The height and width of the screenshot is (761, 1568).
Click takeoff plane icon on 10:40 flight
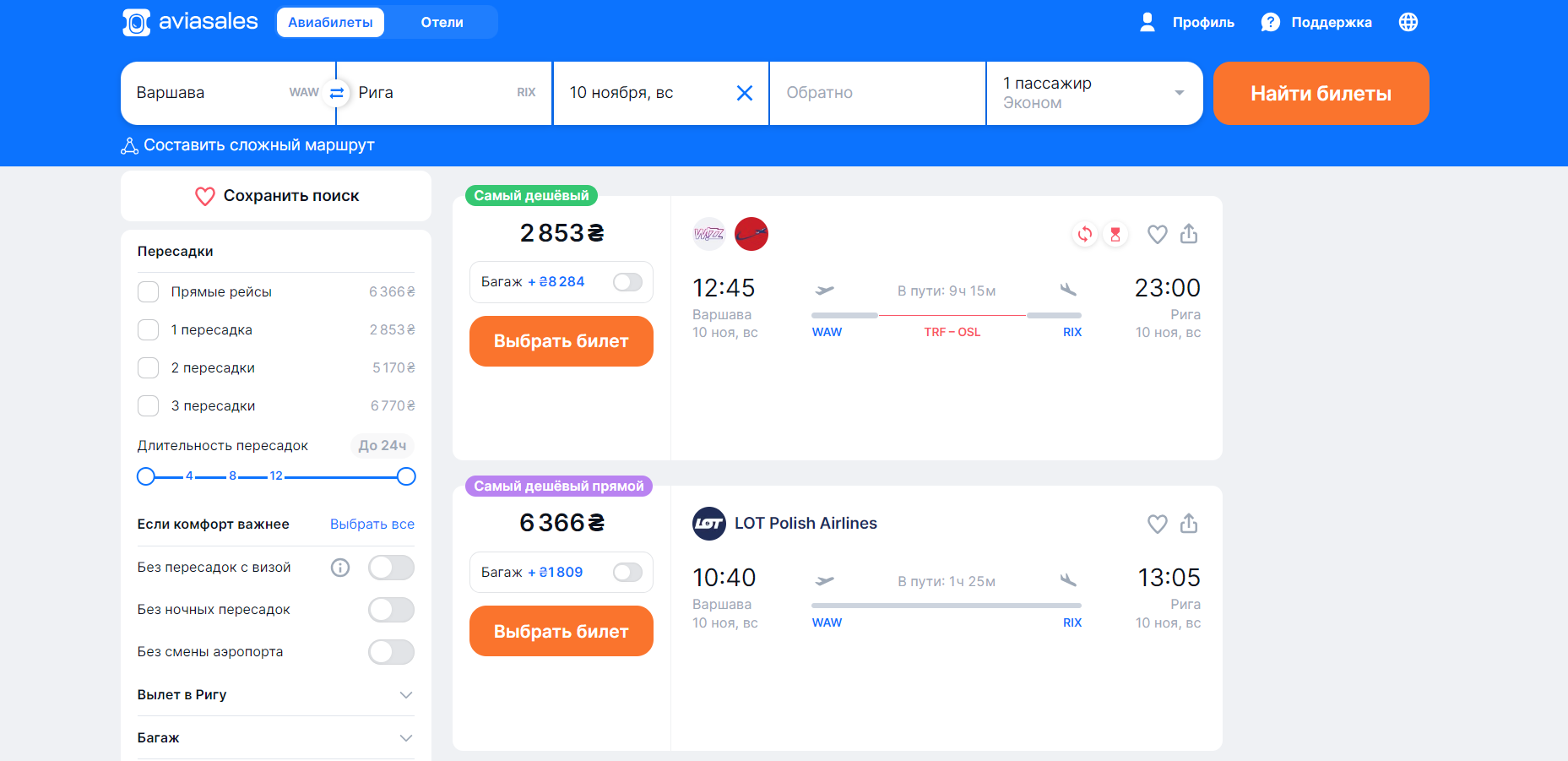point(824,580)
